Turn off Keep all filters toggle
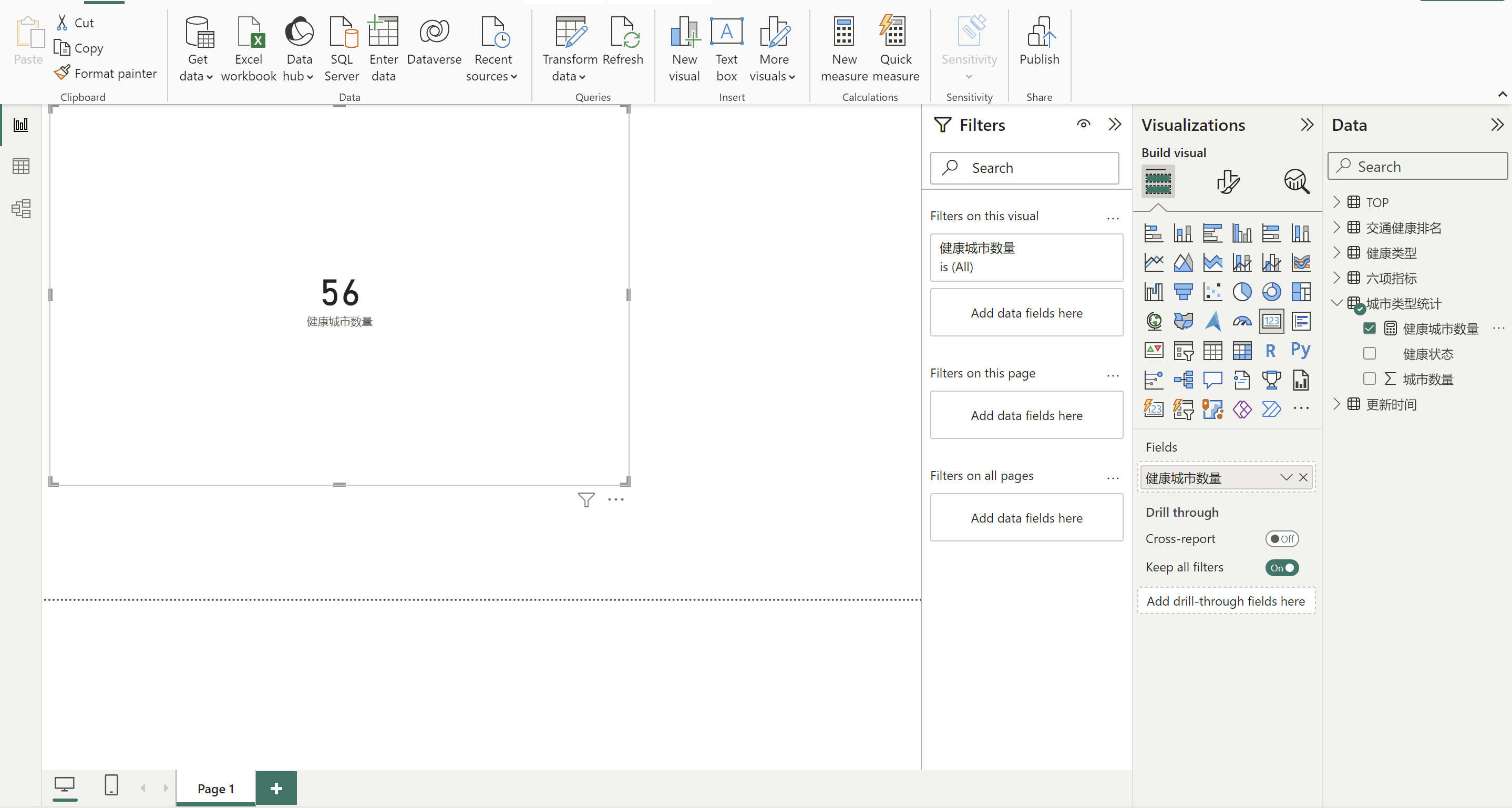Viewport: 1512px width, 808px height. click(x=1281, y=567)
